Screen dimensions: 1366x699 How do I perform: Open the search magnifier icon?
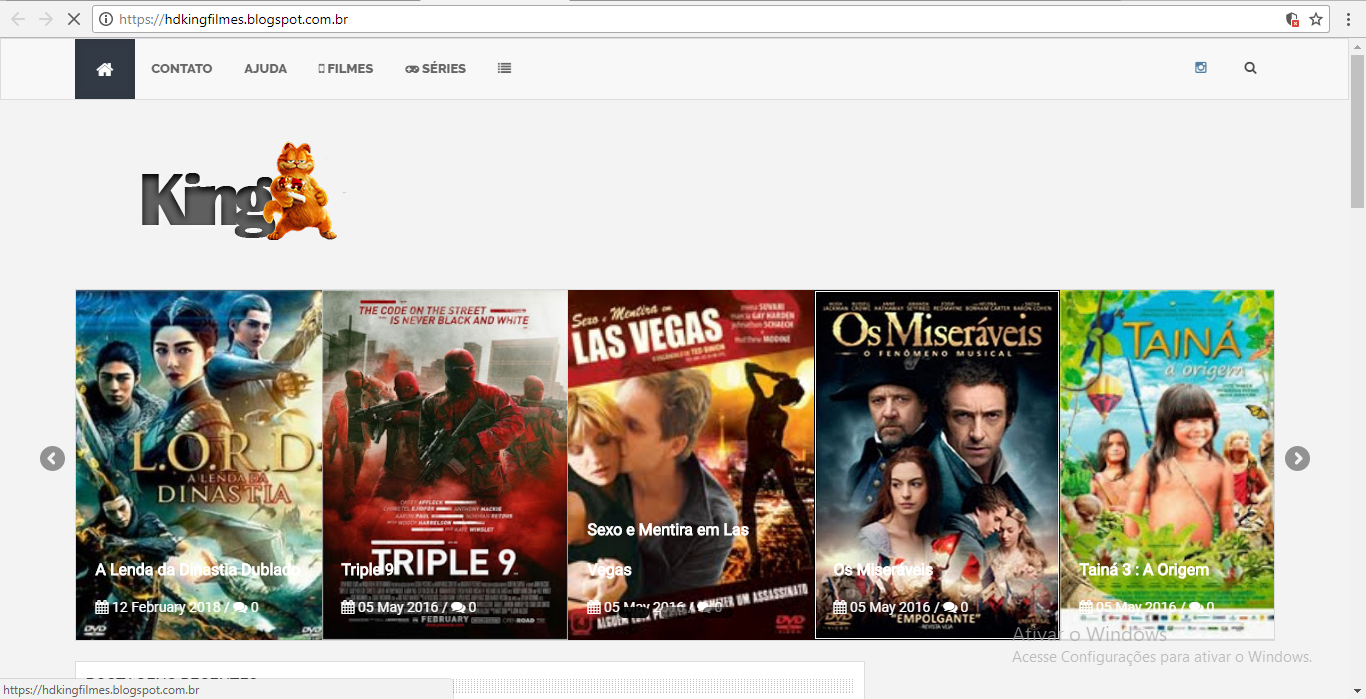pyautogui.click(x=1250, y=68)
